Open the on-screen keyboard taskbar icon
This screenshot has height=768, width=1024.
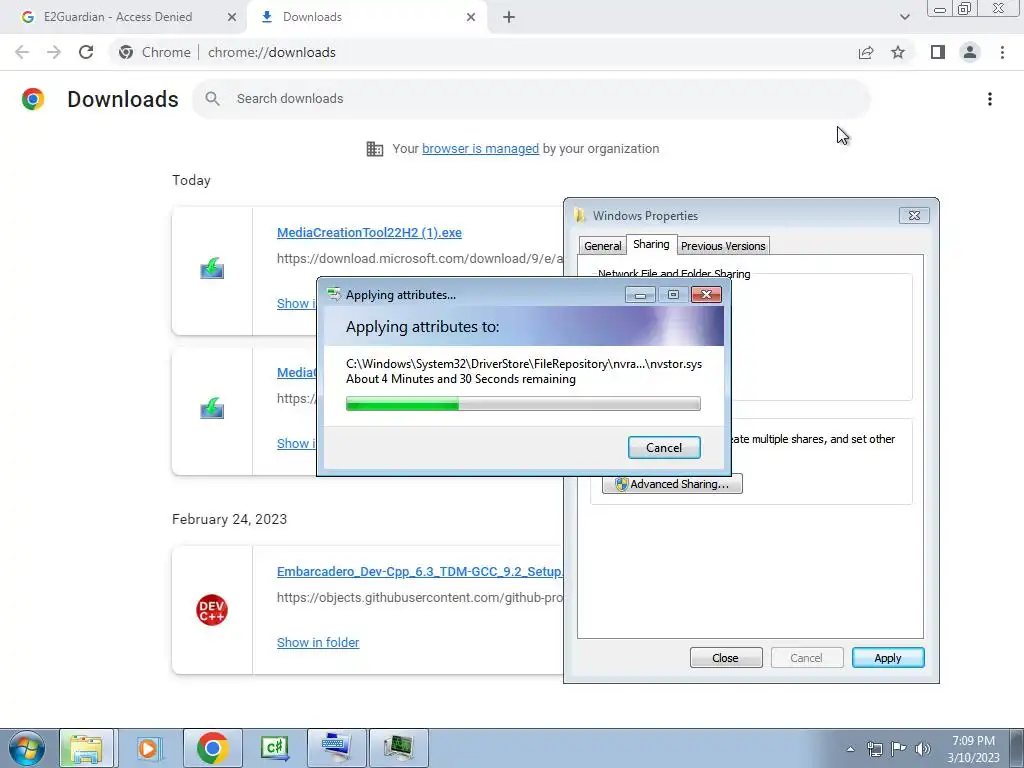tap(336, 748)
